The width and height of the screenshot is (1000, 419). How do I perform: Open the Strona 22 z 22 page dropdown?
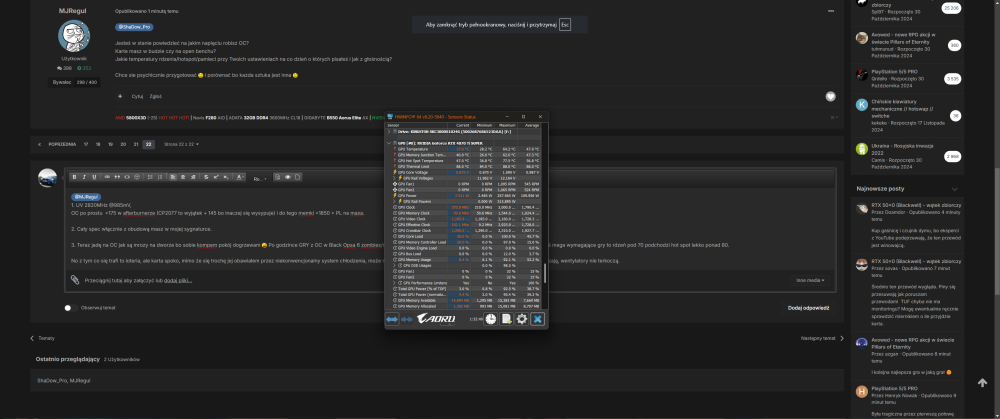(x=181, y=145)
